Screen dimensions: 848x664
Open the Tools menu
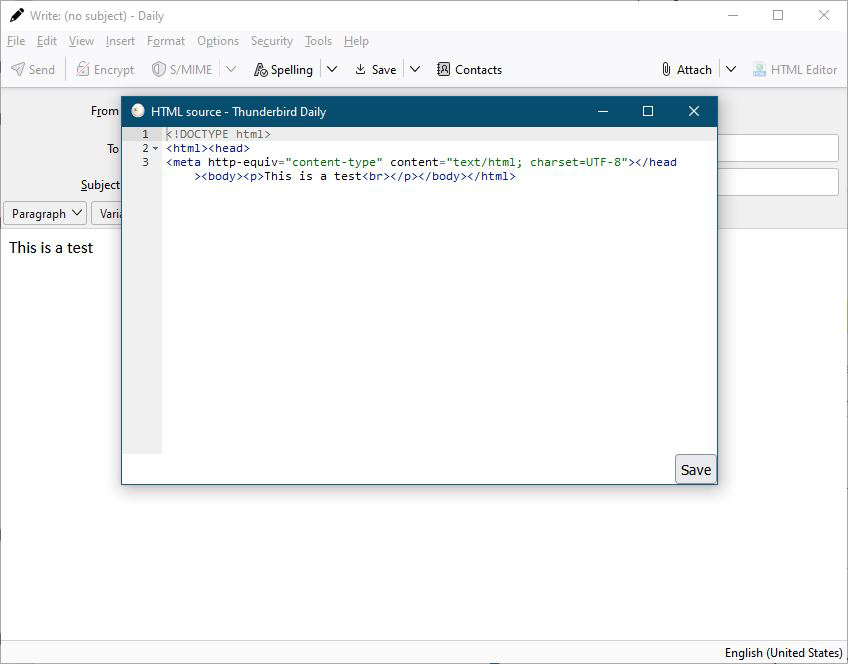pos(318,41)
